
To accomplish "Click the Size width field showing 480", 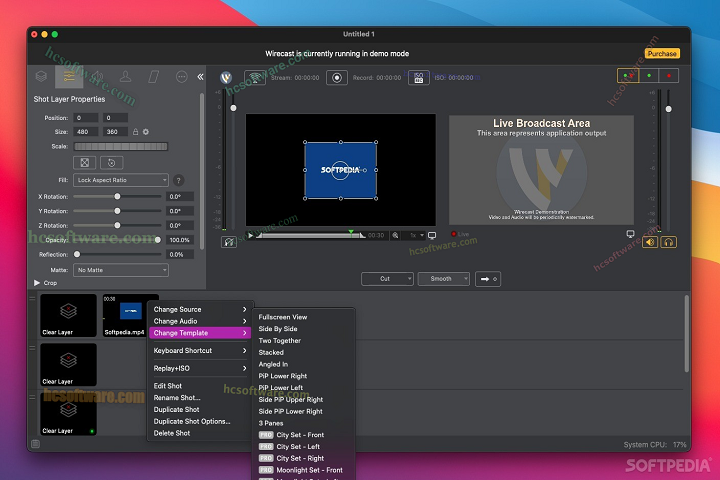I will [85, 132].
